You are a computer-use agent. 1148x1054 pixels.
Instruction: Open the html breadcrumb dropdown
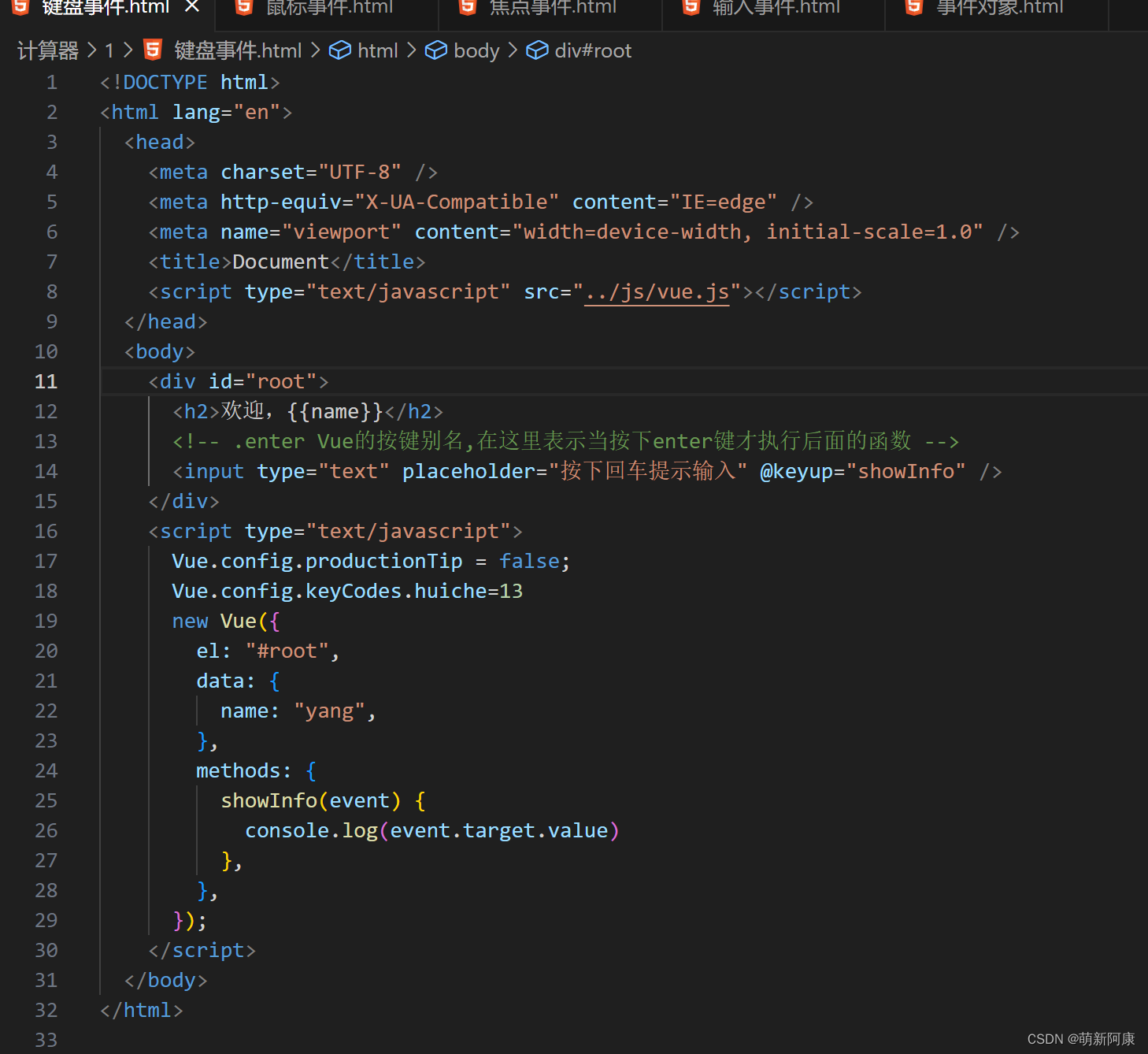[377, 50]
